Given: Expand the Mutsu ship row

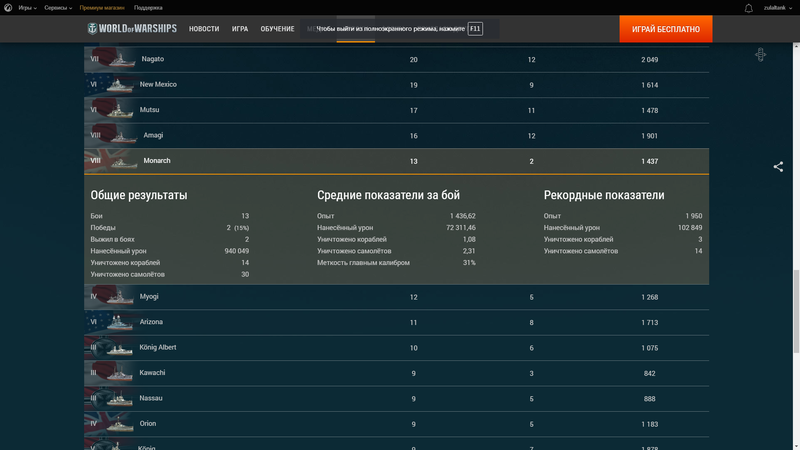Looking at the screenshot, I should 396,110.
